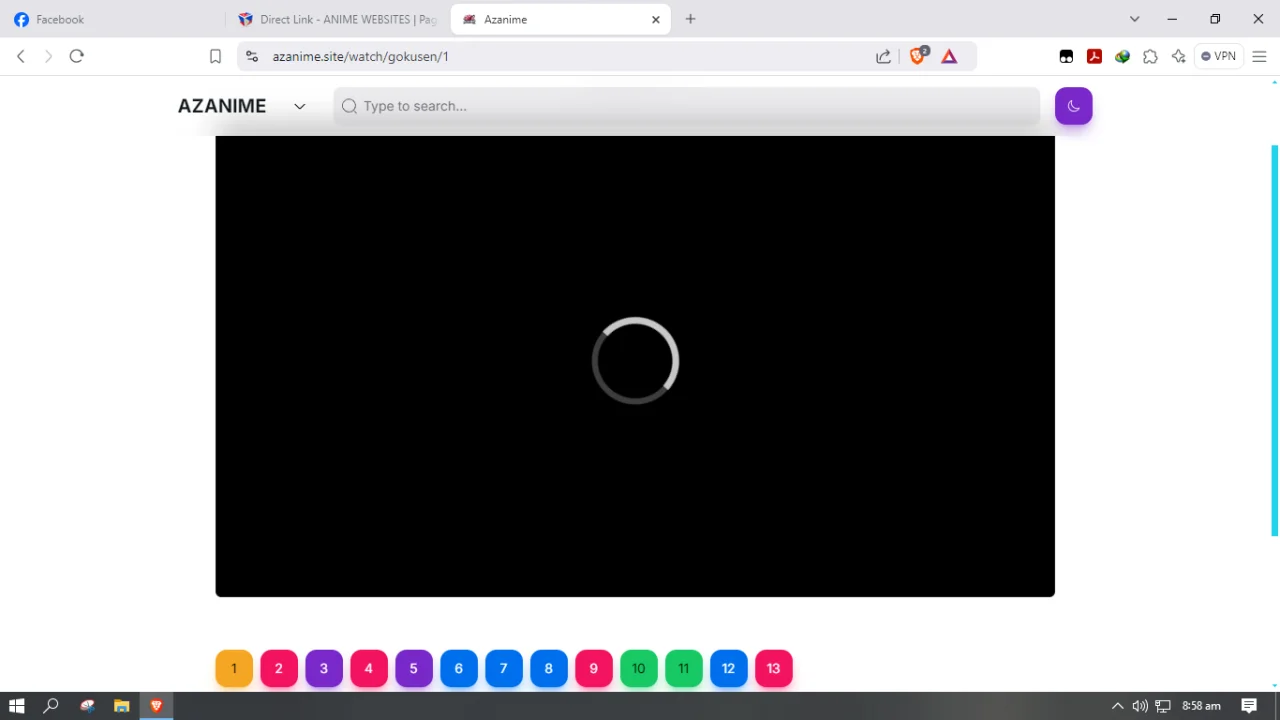The image size is (1280, 720).
Task: Expand the AZANIME menu chevron
Action: click(x=299, y=106)
